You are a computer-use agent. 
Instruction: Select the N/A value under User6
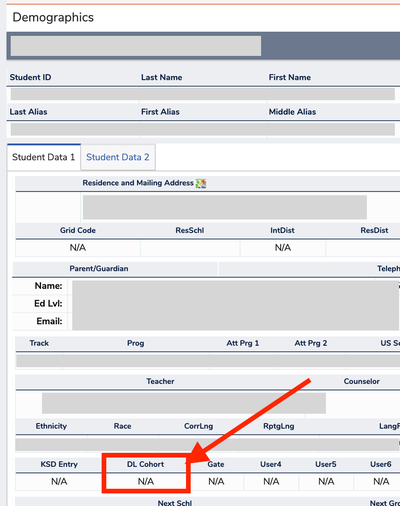(x=381, y=482)
